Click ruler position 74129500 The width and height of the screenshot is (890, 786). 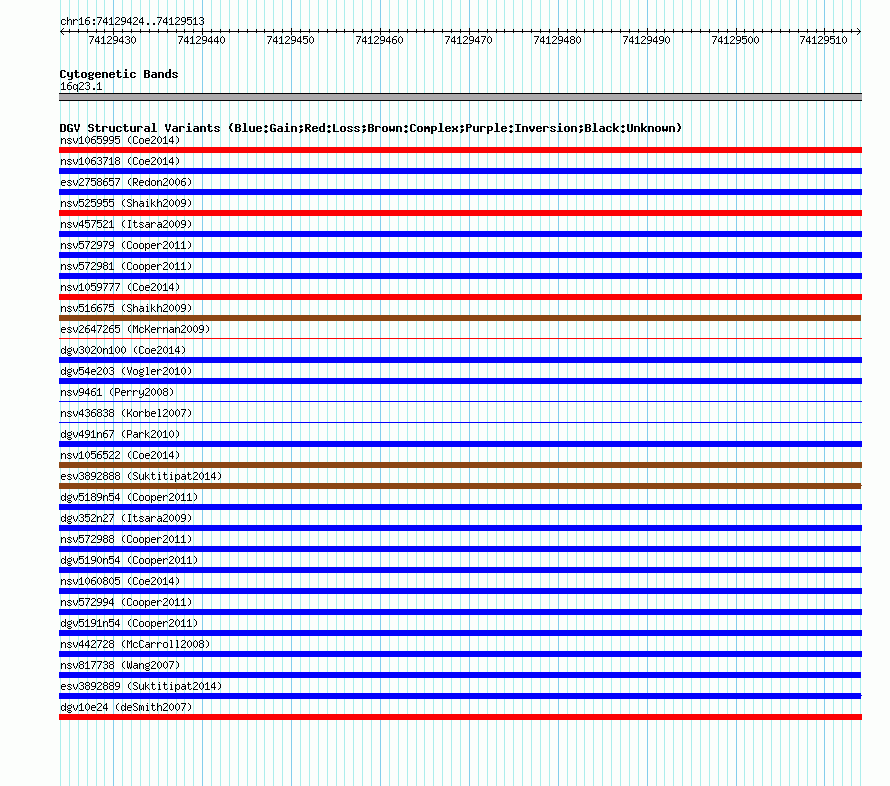click(x=735, y=40)
